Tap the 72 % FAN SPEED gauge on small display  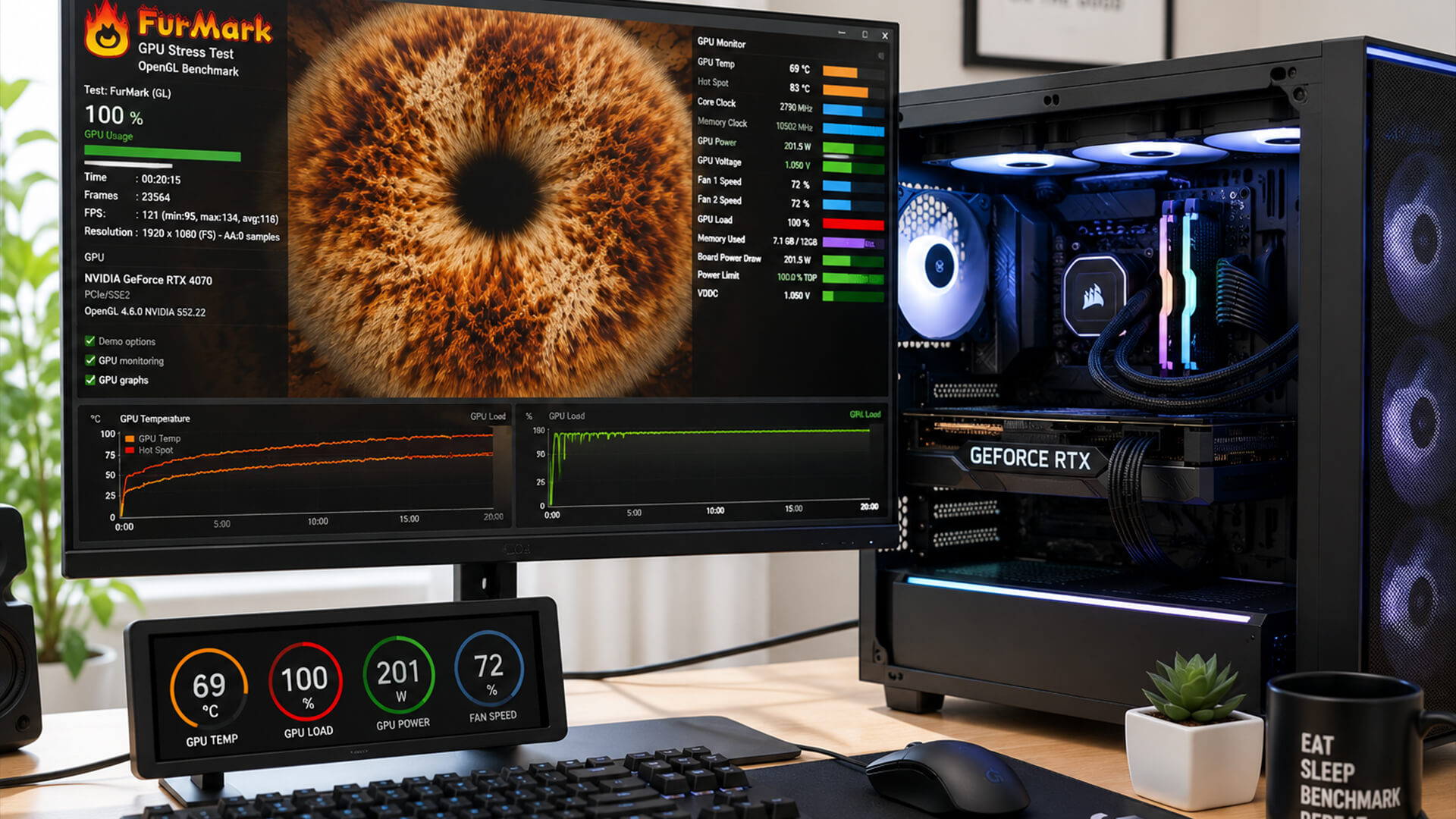click(489, 668)
